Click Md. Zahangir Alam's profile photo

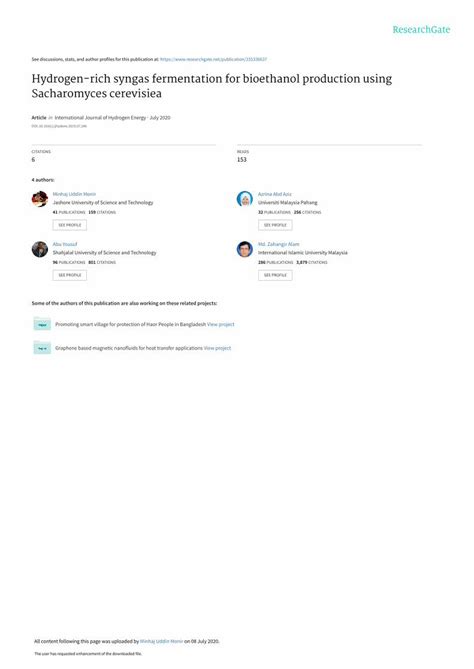(245, 249)
